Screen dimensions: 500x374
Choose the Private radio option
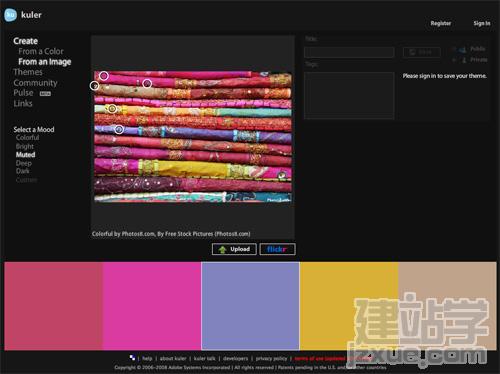tap(454, 60)
